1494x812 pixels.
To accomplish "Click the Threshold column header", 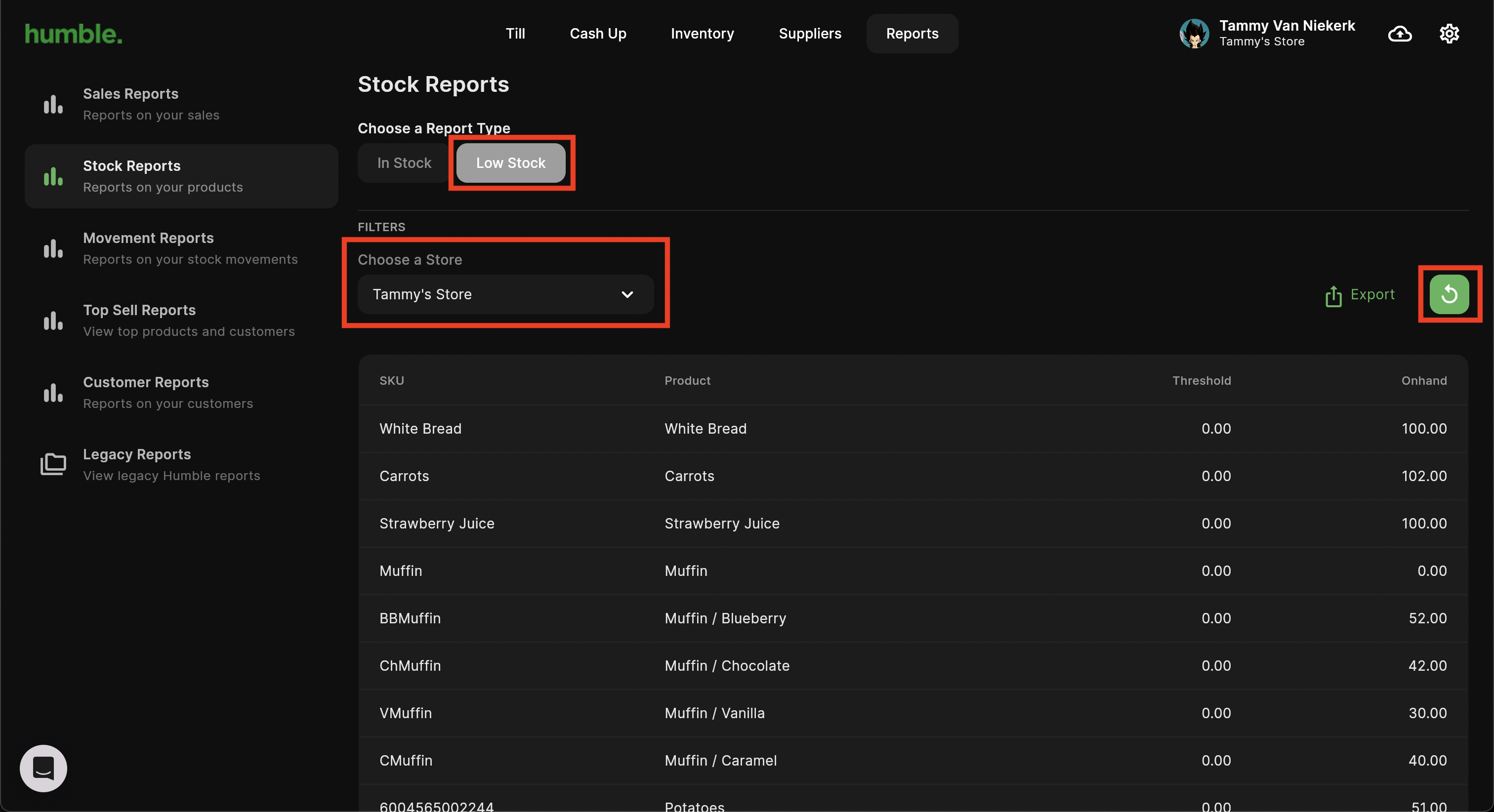I will [x=1201, y=380].
